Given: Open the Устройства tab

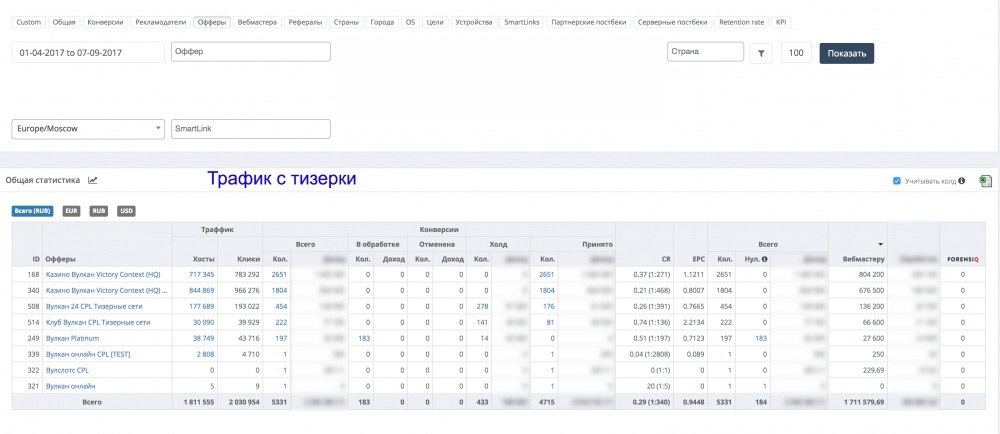Looking at the screenshot, I should pyautogui.click(x=473, y=22).
